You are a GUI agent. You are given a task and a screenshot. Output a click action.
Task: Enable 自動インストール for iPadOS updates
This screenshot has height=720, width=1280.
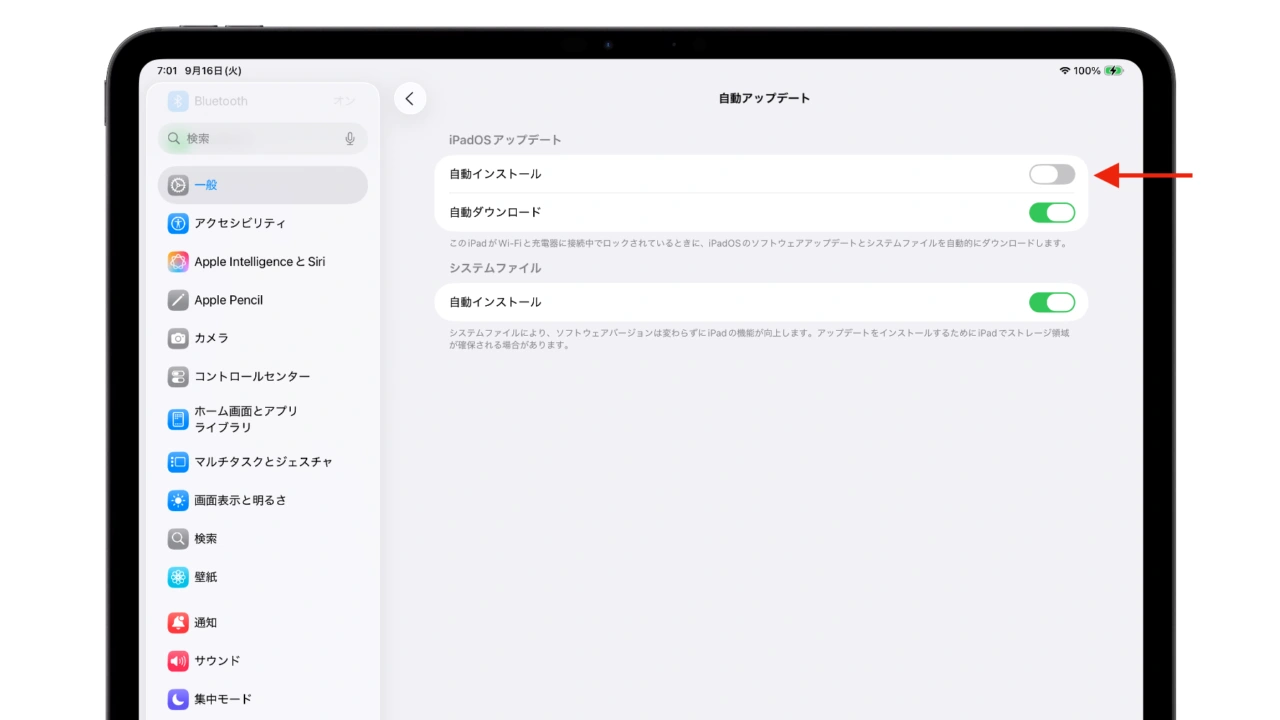click(x=1051, y=173)
